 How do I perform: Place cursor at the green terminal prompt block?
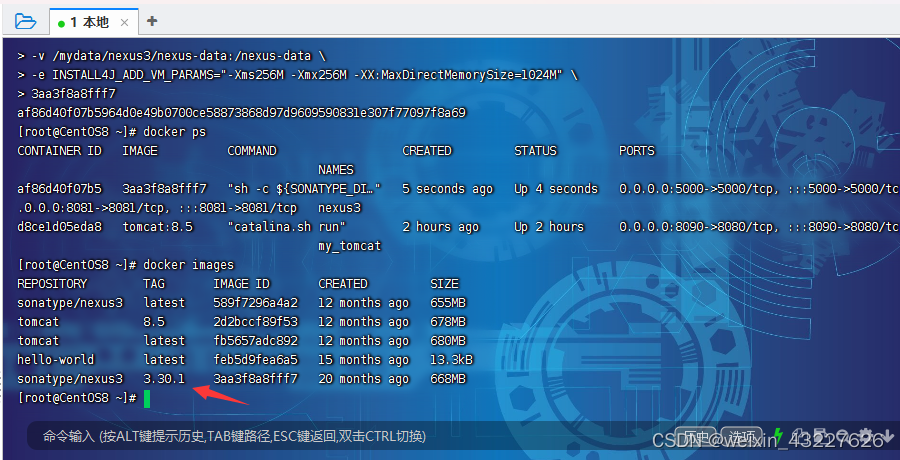[x=147, y=398]
